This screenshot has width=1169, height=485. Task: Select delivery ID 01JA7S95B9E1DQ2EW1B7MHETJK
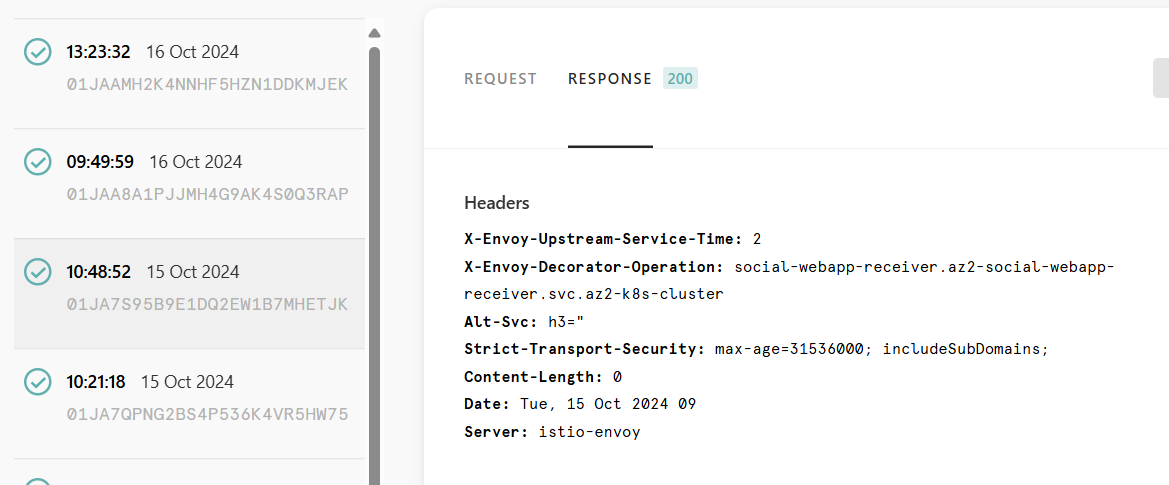(207, 304)
